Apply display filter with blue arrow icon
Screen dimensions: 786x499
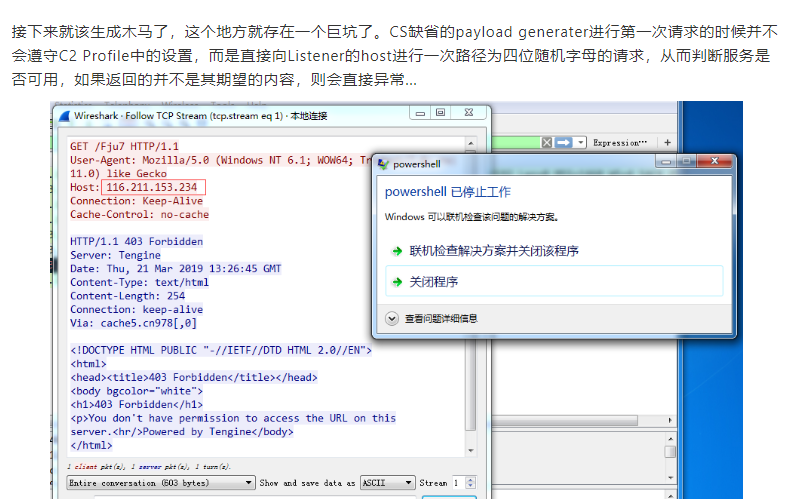pyautogui.click(x=563, y=143)
